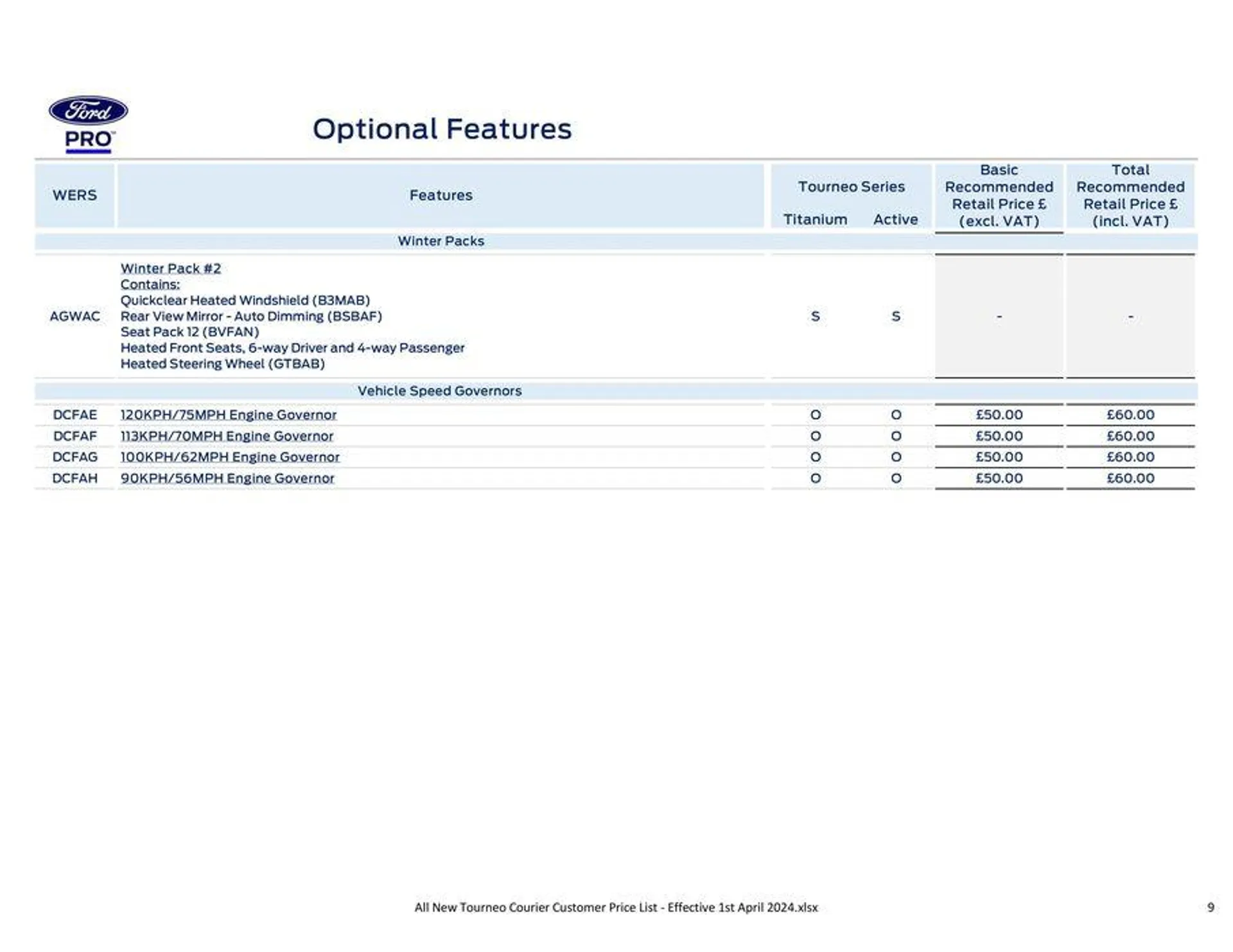Select Seat Pack 12 (BVFAN) line
Screen dimensions: 1233x952
click(x=189, y=332)
